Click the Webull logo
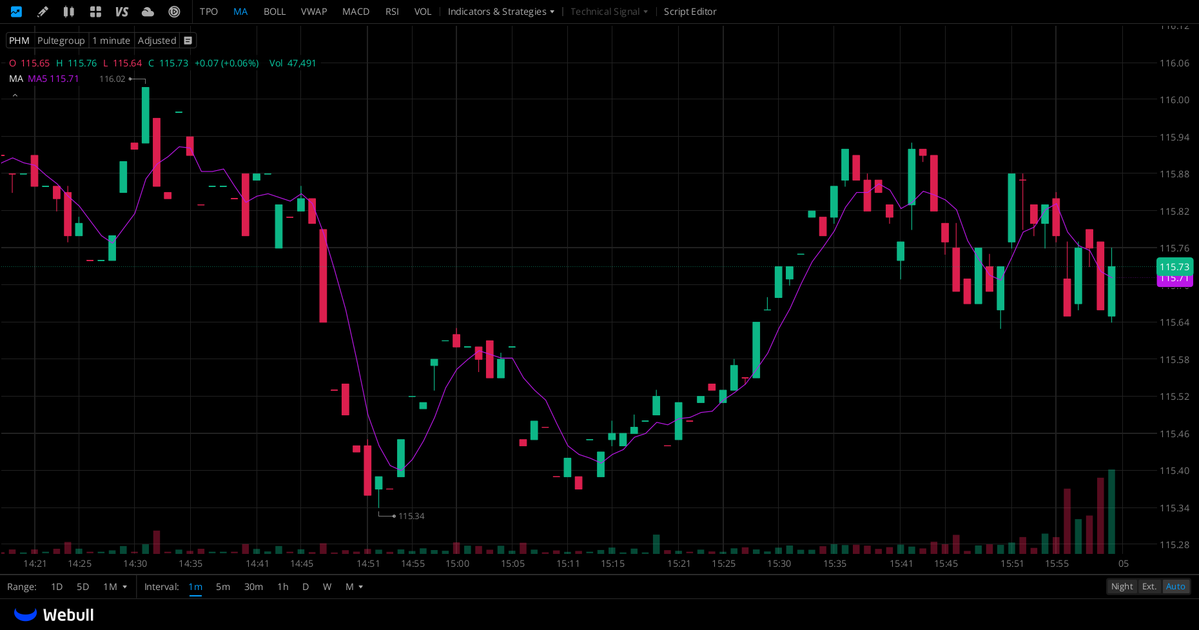Image resolution: width=1199 pixels, height=630 pixels. pyautogui.click(x=54, y=615)
